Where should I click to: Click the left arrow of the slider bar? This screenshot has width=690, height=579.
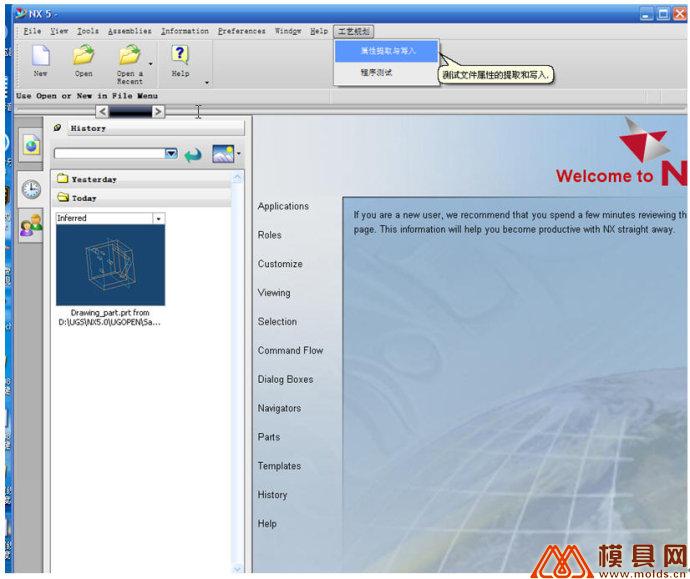[102, 112]
